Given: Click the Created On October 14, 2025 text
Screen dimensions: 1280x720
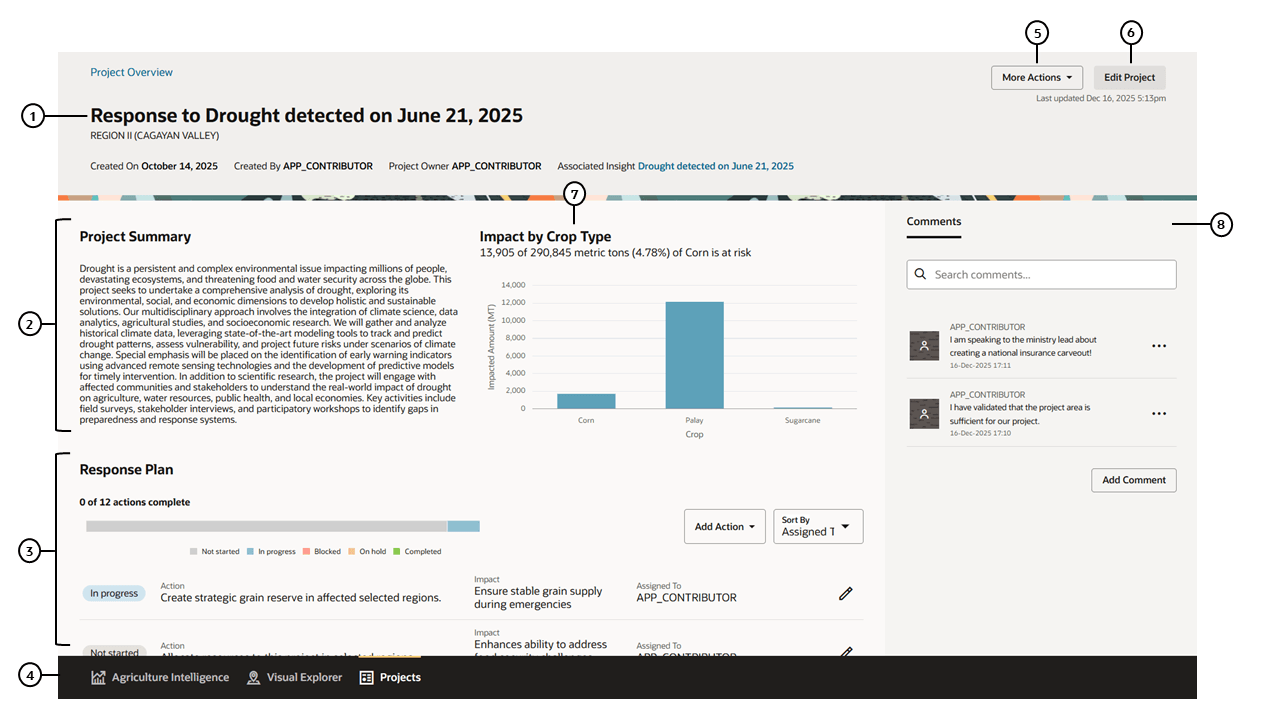Looking at the screenshot, I should [x=154, y=166].
